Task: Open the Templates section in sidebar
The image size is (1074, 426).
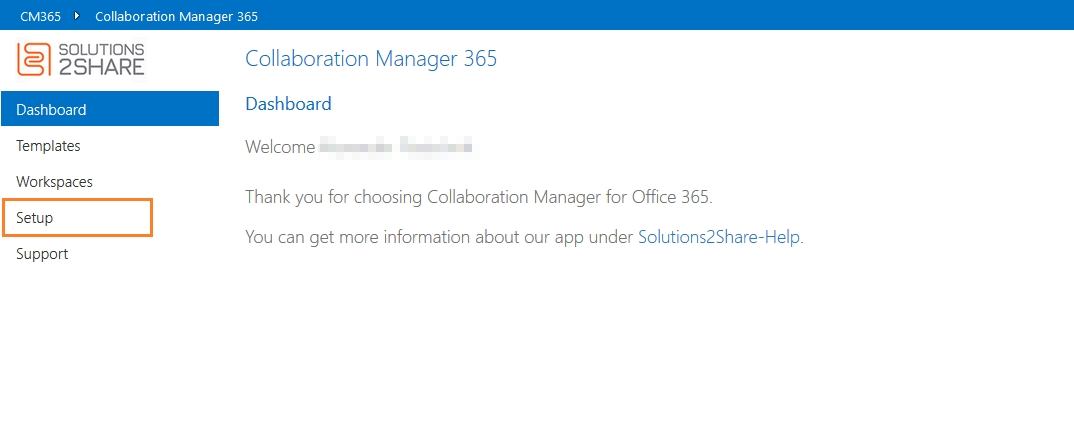Action: 48,146
